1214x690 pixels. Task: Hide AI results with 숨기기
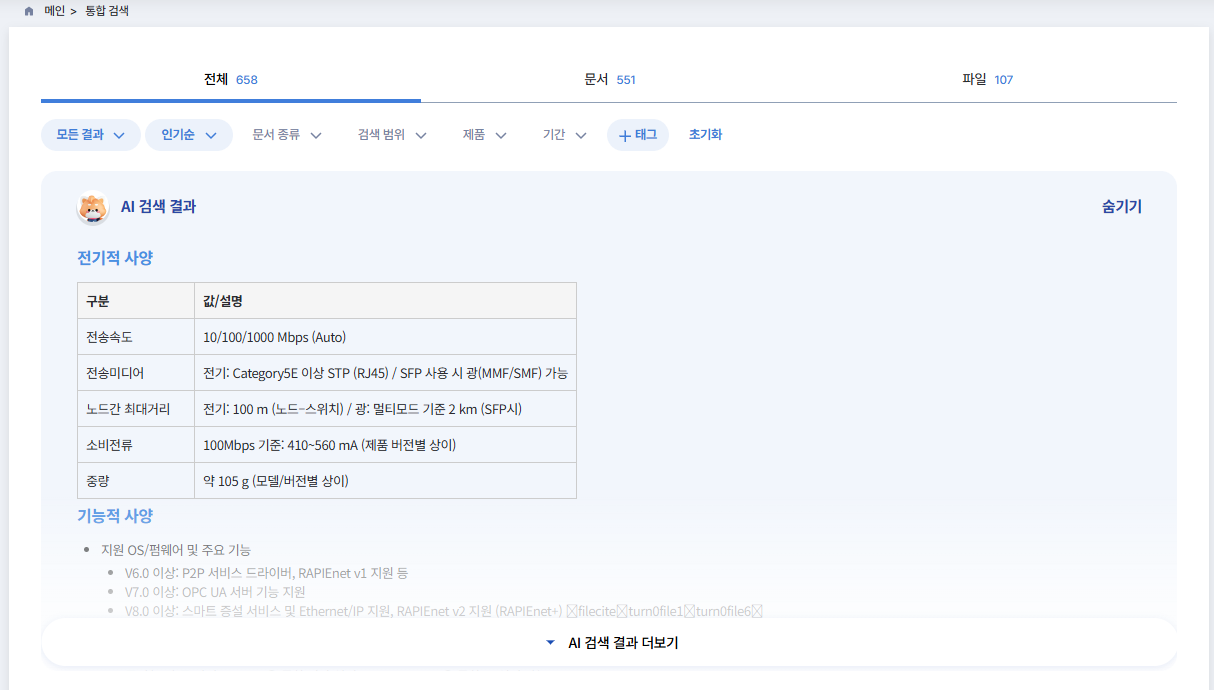(1122, 207)
